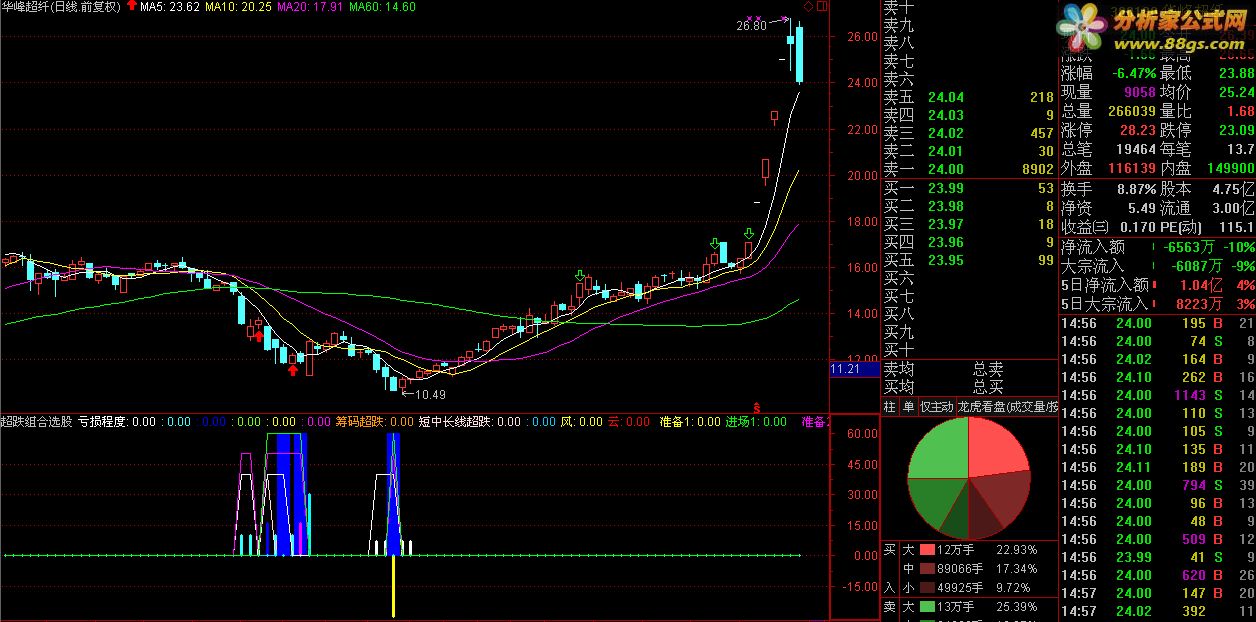
Task: Click the upper red buy arrow near 13.00
Action: click(259, 335)
